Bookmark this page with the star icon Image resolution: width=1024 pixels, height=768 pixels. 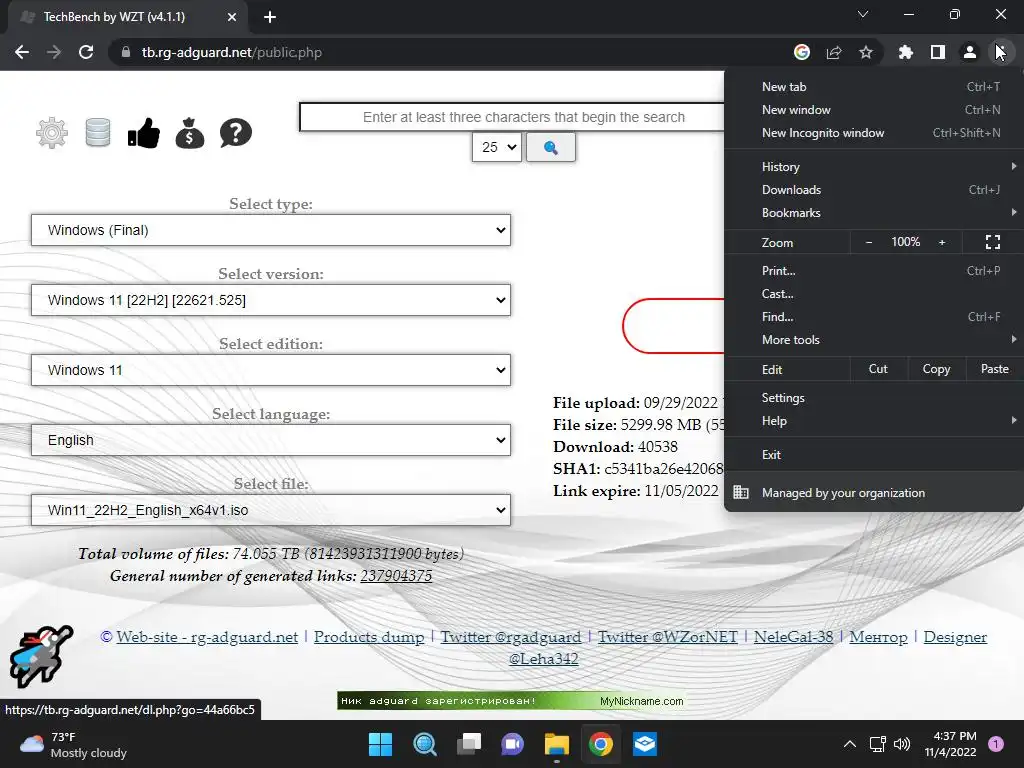[866, 52]
